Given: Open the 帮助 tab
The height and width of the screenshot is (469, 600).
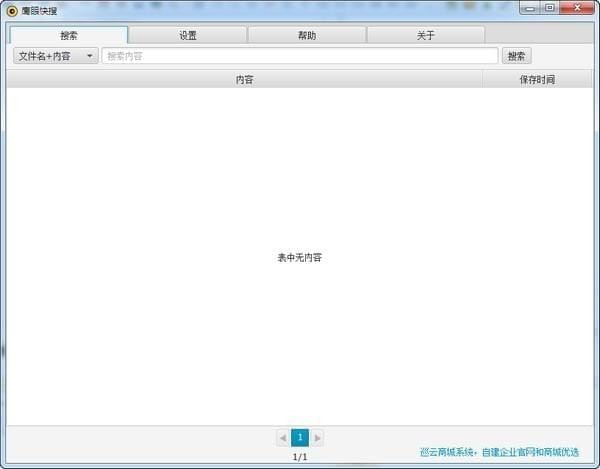Looking at the screenshot, I should 307,35.
